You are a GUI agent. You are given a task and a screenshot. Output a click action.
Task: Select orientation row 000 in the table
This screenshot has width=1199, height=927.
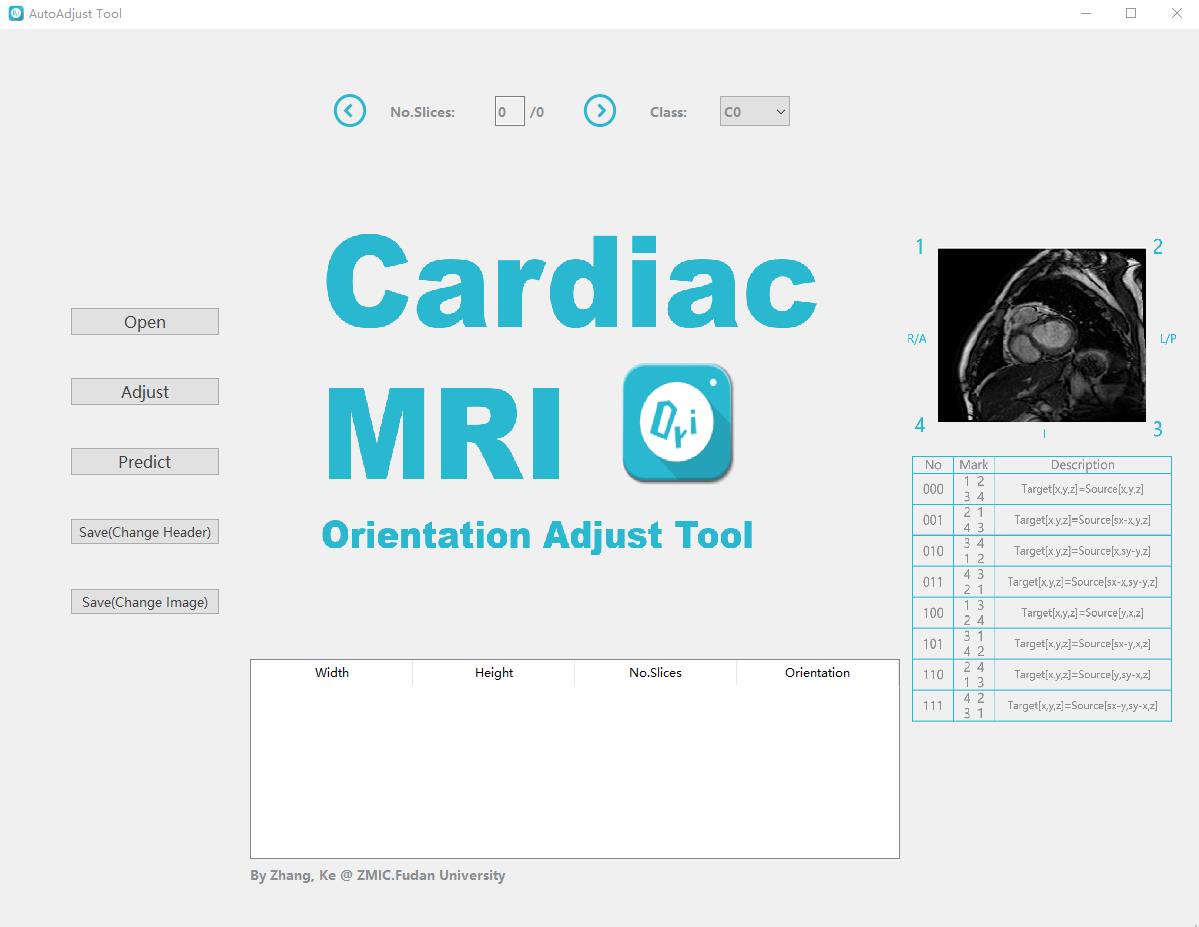click(1041, 489)
